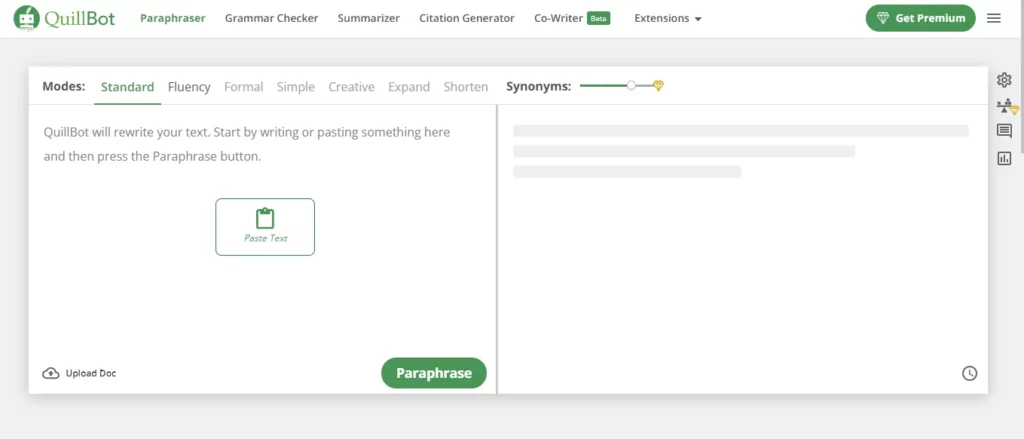Switch to Fluency mode
1024x439 pixels.
(189, 87)
